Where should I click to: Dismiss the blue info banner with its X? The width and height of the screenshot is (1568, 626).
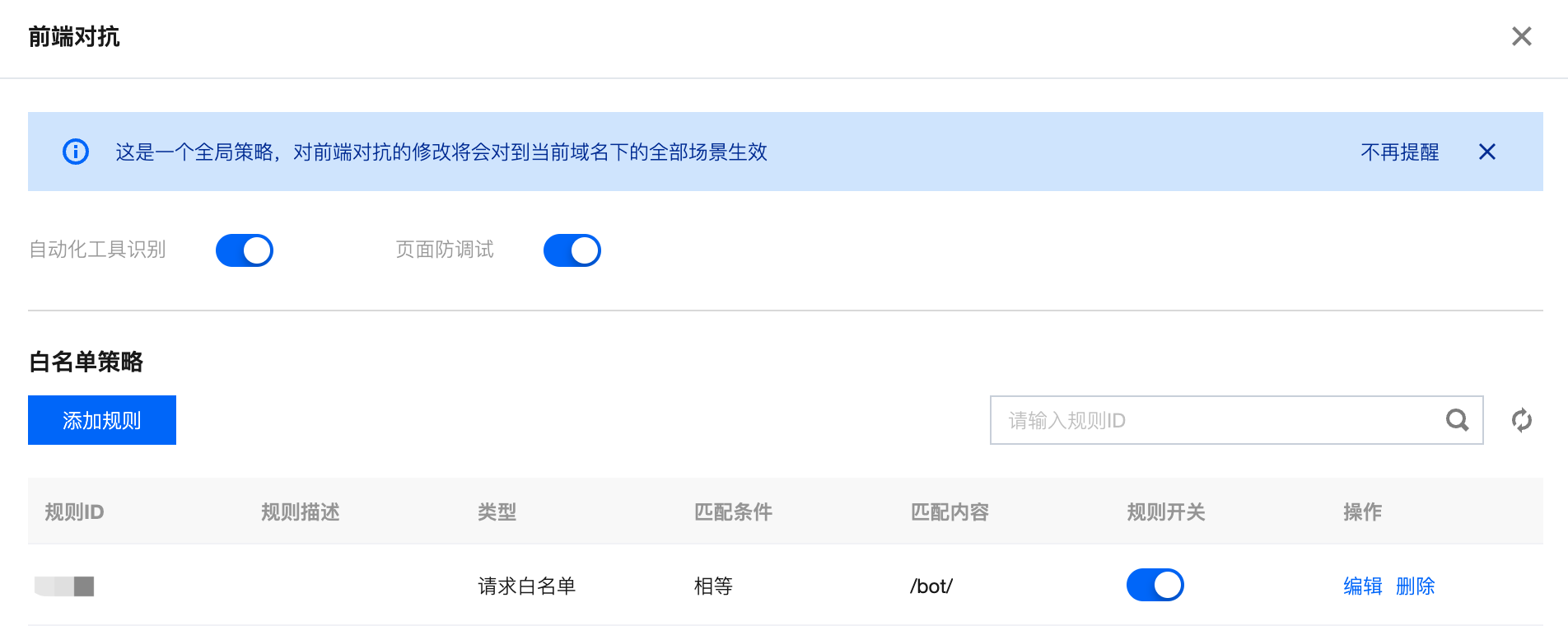1486,152
